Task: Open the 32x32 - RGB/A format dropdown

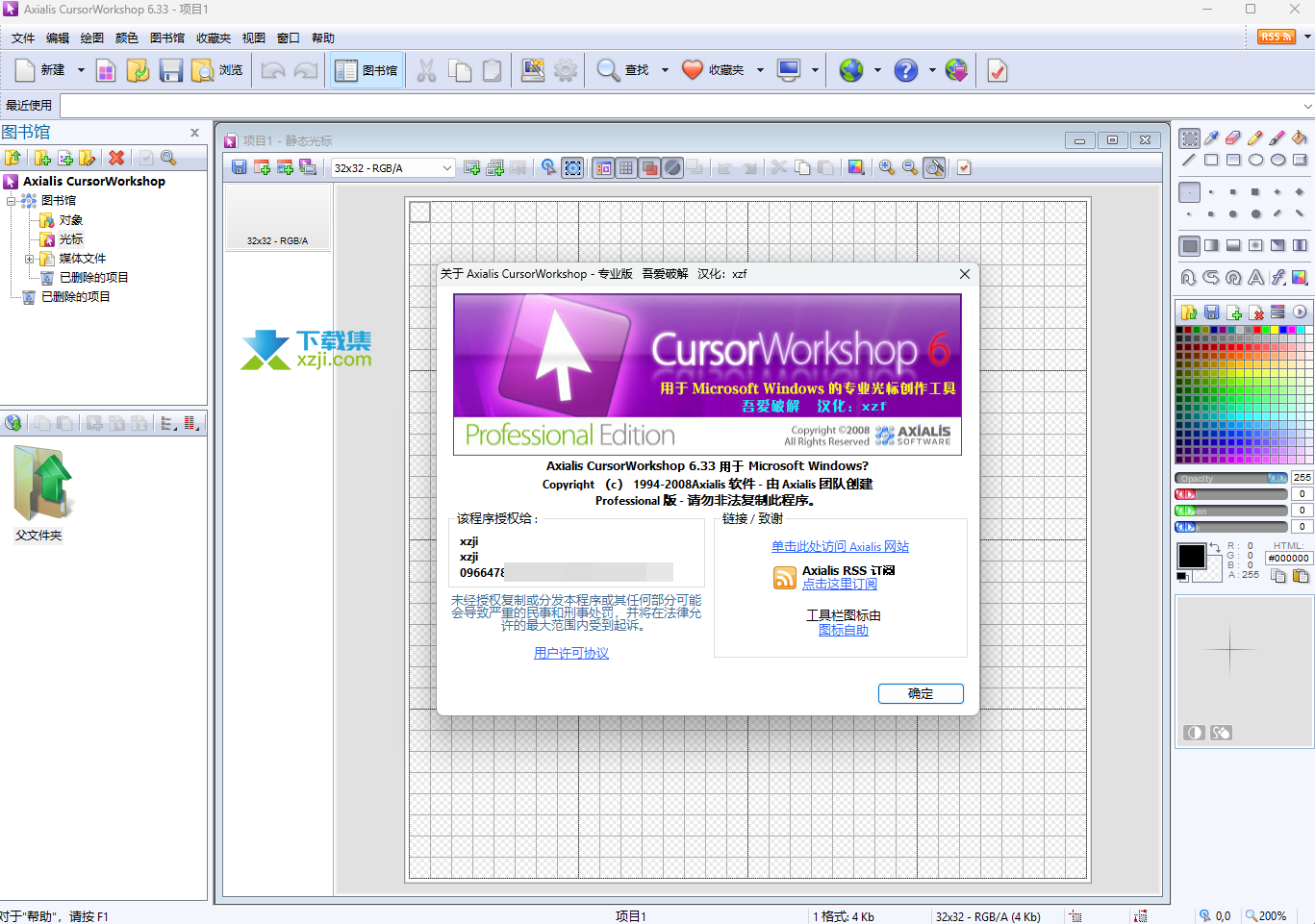Action: [x=392, y=168]
